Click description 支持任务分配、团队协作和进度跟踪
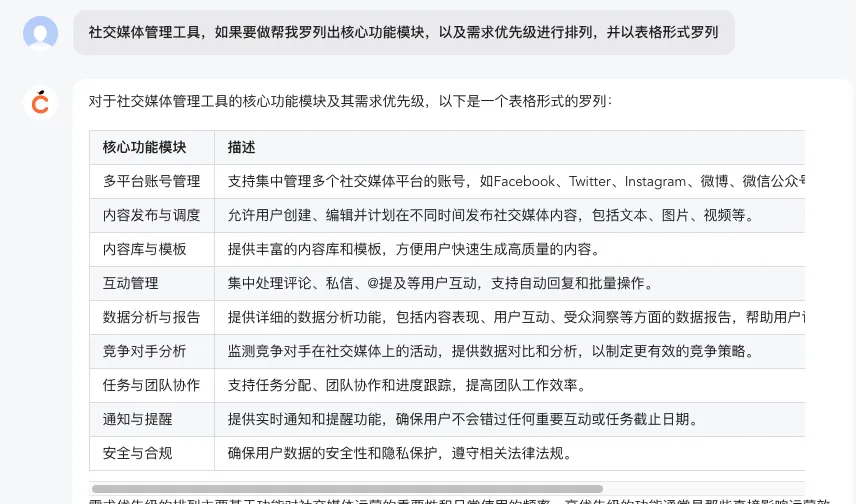 tap(510, 386)
